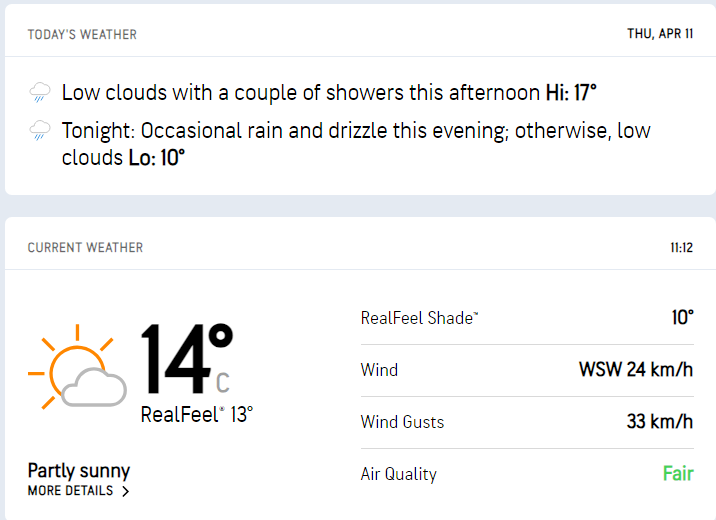Select the Wind Gusts 33 km/h value
The height and width of the screenshot is (520, 716).
tap(659, 422)
